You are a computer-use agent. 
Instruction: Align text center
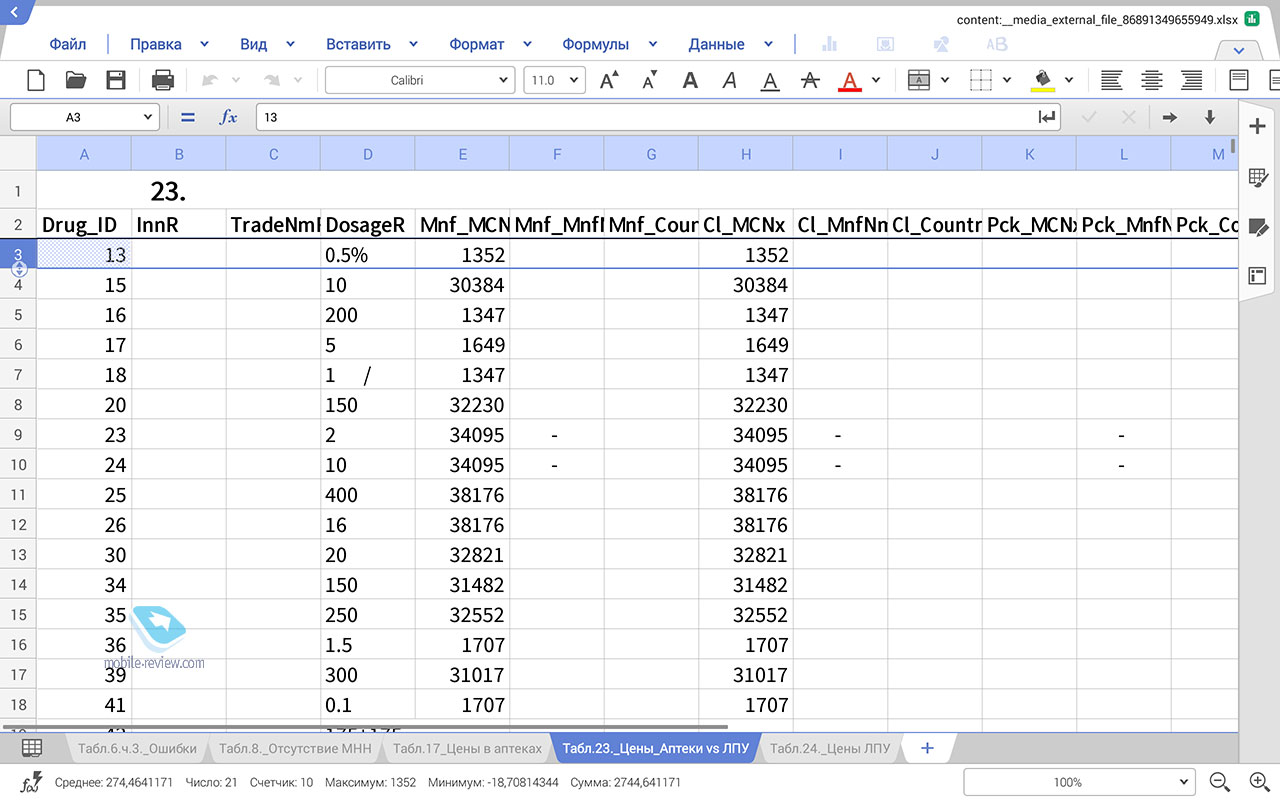click(x=1152, y=80)
